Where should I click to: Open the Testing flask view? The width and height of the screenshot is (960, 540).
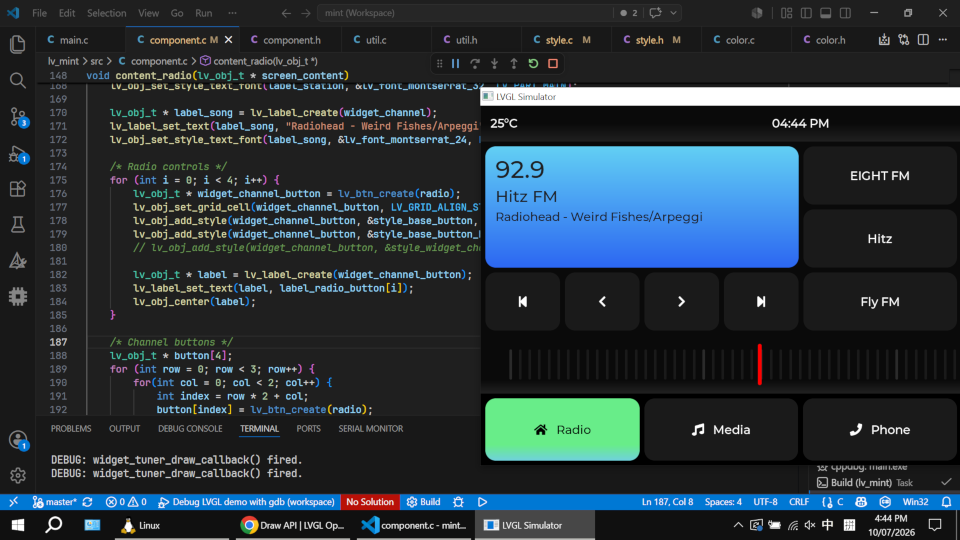coord(18,225)
